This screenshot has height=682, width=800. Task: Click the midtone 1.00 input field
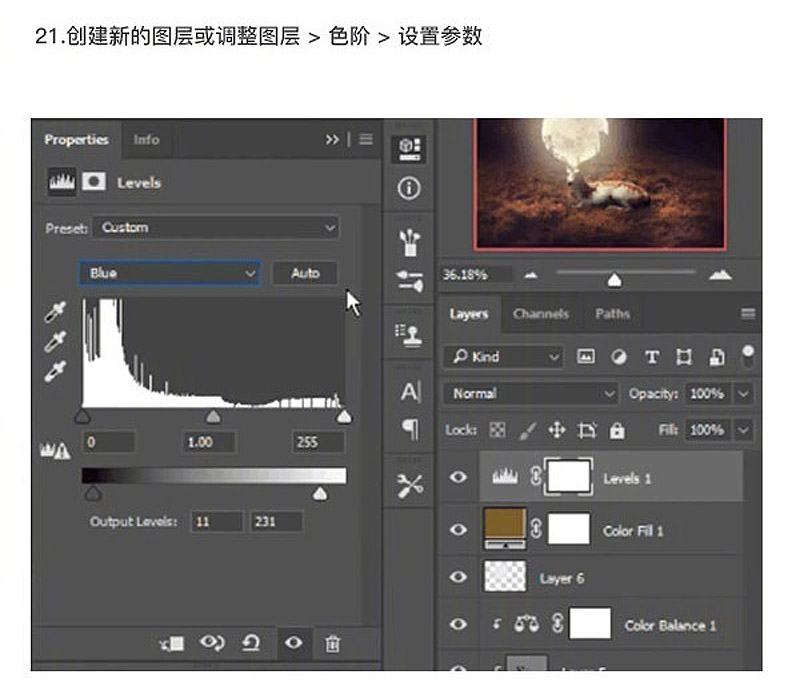coord(209,442)
